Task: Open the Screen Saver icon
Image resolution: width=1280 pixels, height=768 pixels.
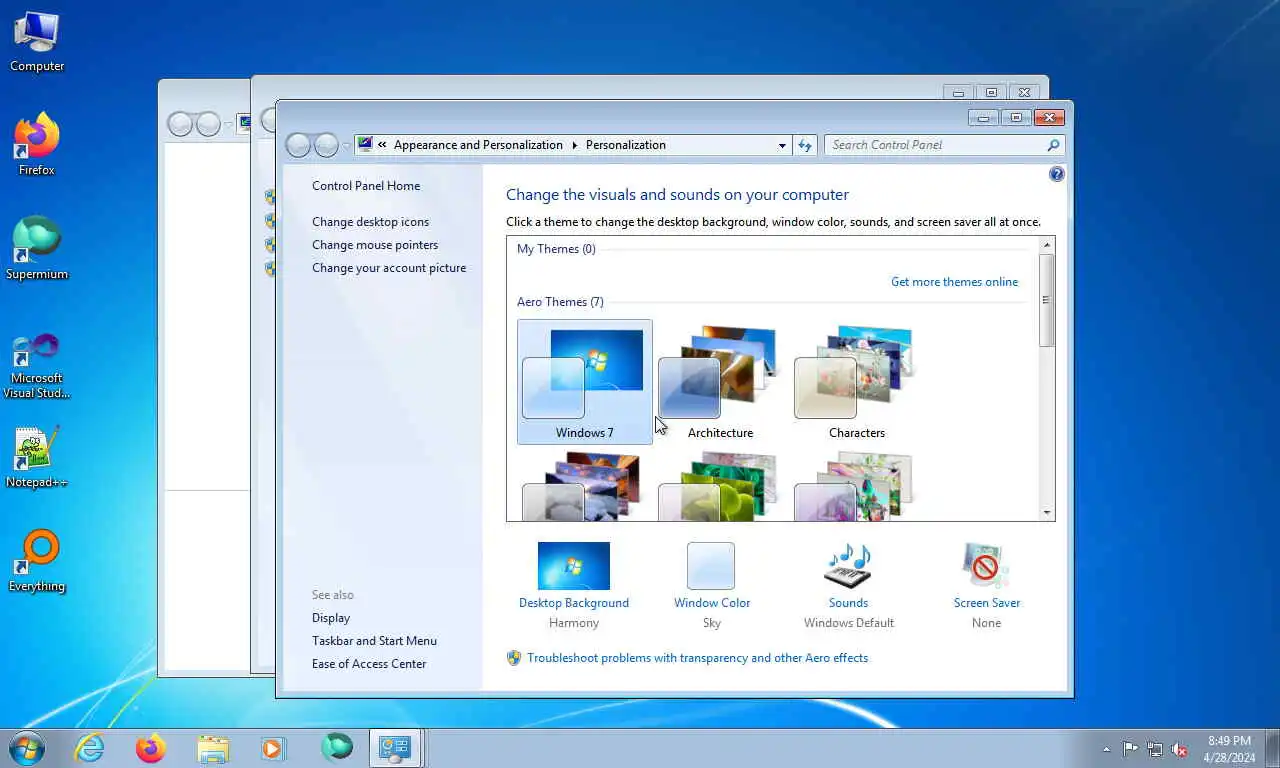Action: (x=986, y=566)
